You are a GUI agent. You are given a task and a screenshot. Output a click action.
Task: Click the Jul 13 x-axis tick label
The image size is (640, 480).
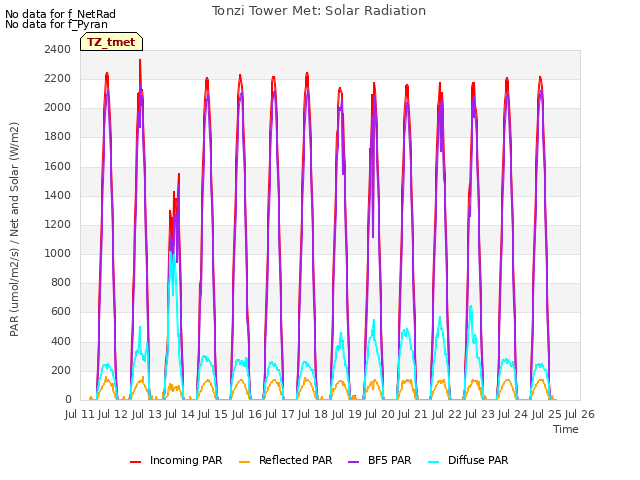(x=147, y=414)
